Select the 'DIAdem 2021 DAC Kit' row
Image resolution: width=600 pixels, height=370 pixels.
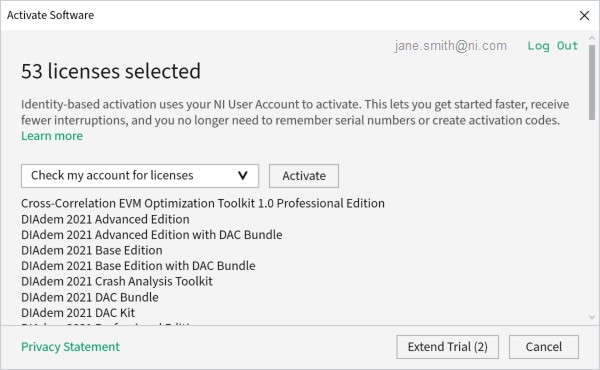pyautogui.click(x=78, y=313)
